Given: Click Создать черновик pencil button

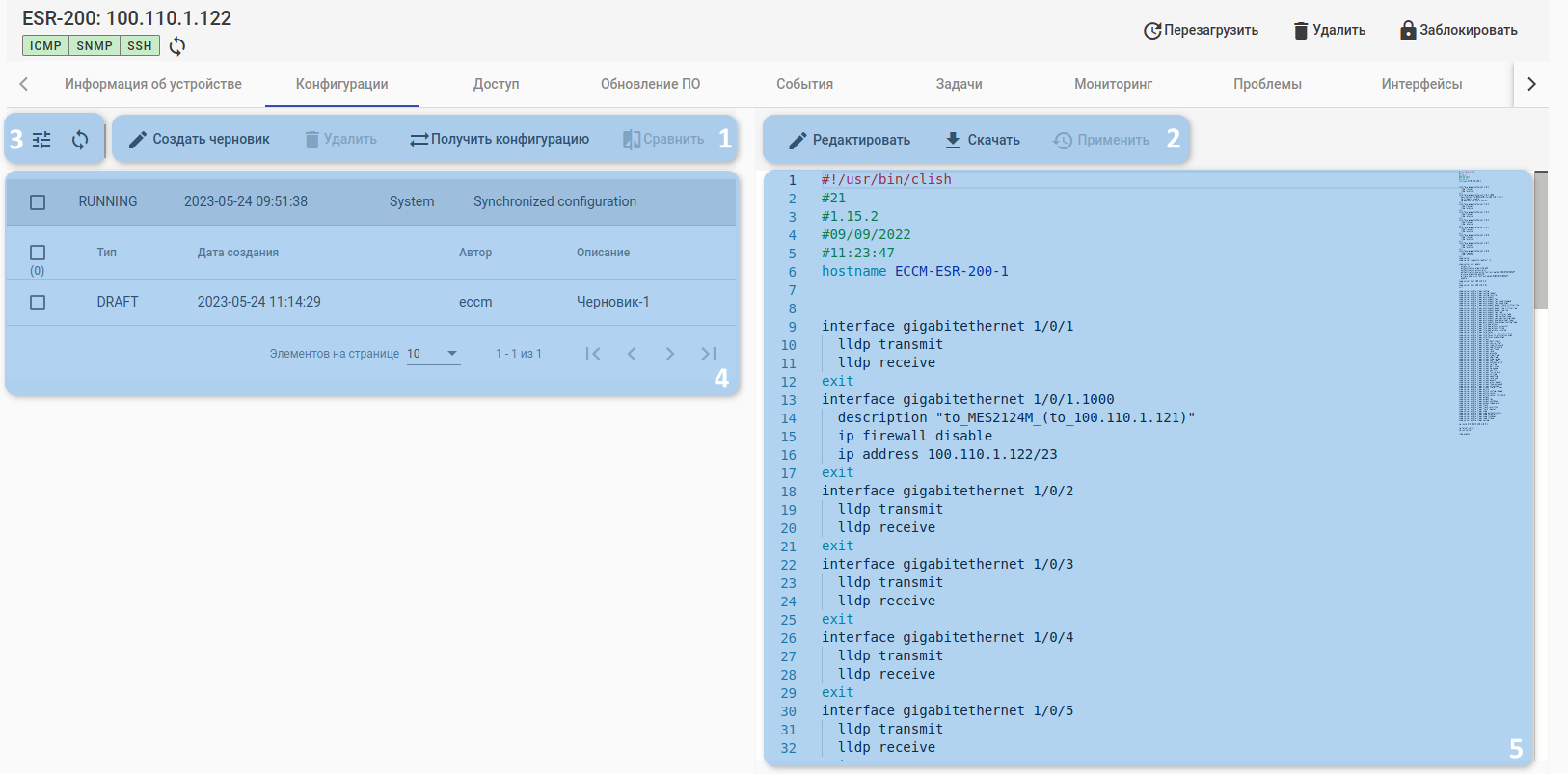Looking at the screenshot, I should [200, 140].
